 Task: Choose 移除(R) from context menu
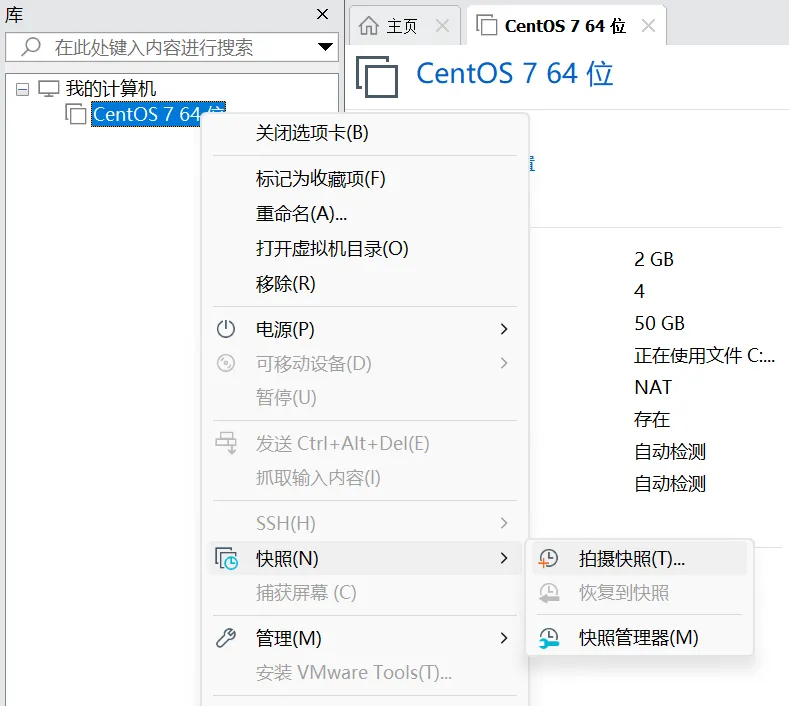point(365,284)
